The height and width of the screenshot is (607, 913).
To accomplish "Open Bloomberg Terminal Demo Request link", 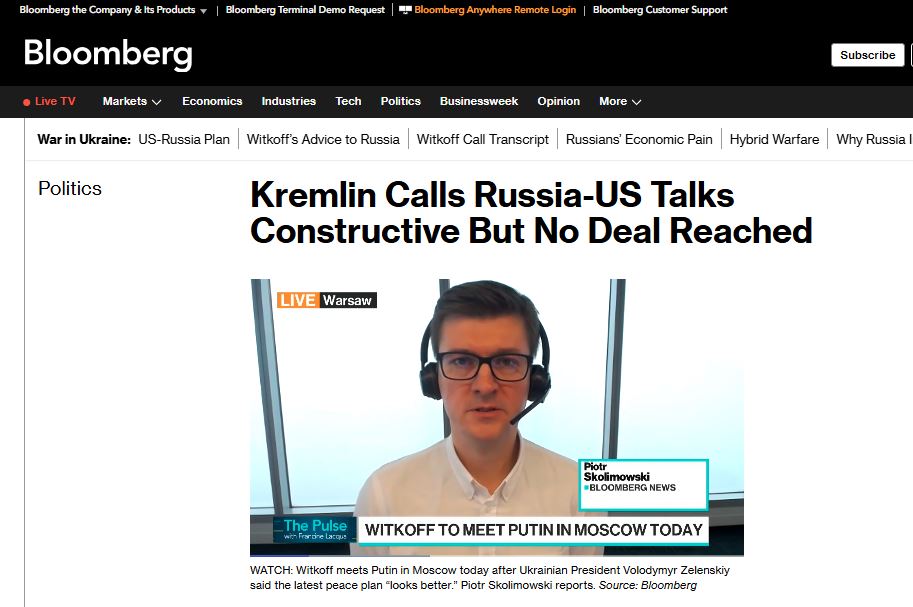I will 305,10.
